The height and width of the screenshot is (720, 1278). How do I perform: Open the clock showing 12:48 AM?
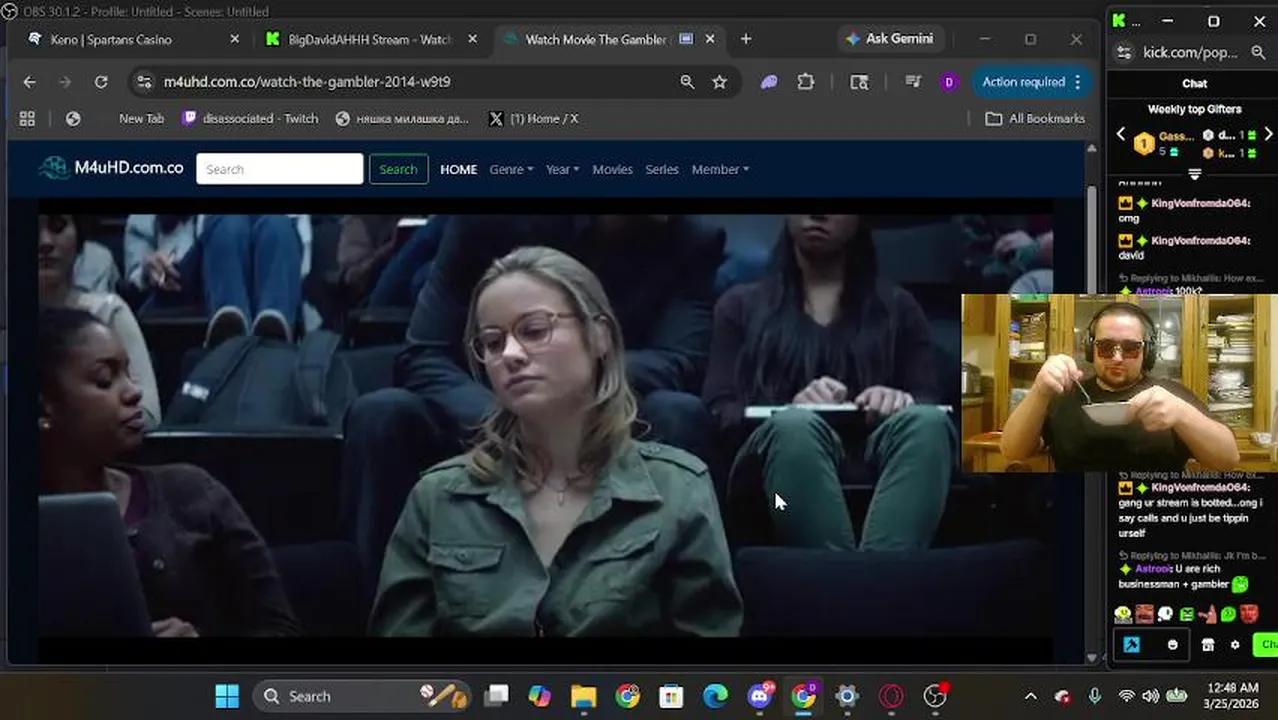click(1232, 696)
